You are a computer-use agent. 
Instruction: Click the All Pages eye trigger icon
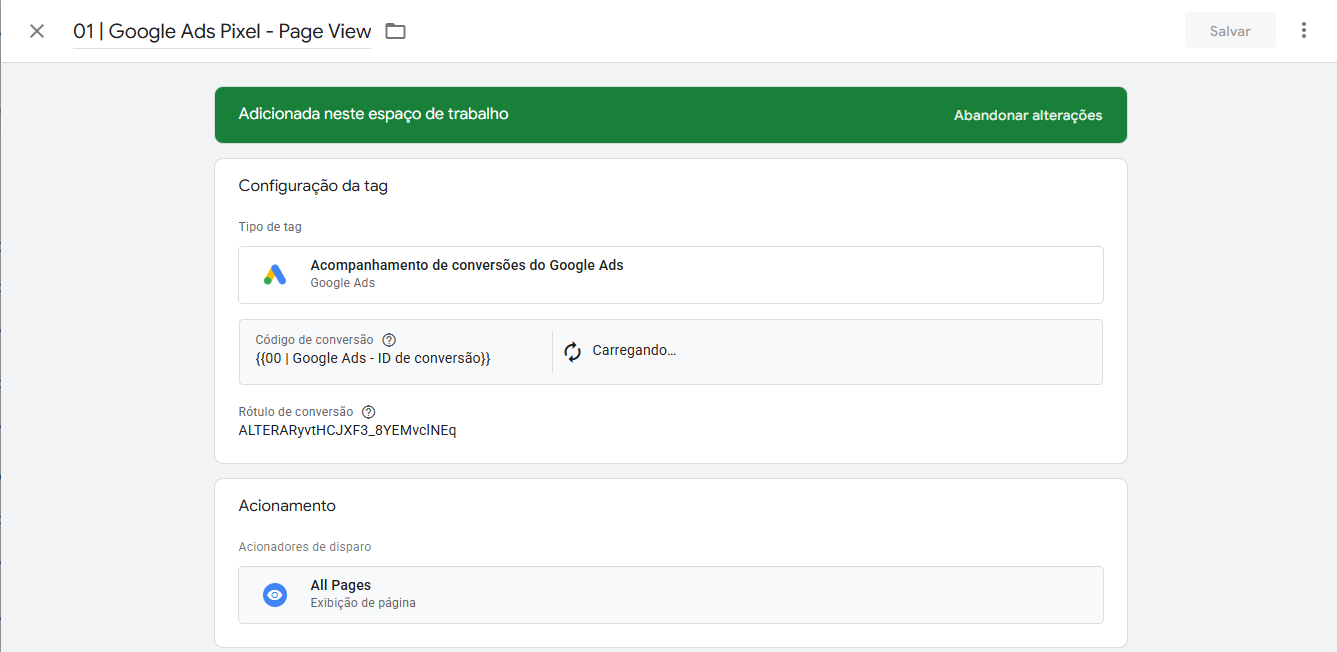[x=275, y=595]
